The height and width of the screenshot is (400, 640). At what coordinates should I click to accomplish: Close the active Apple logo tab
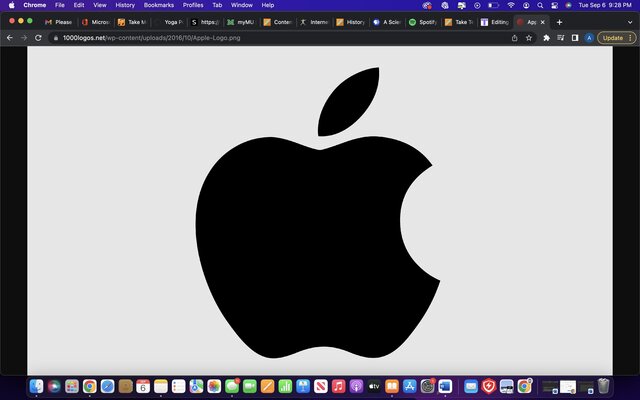point(542,22)
